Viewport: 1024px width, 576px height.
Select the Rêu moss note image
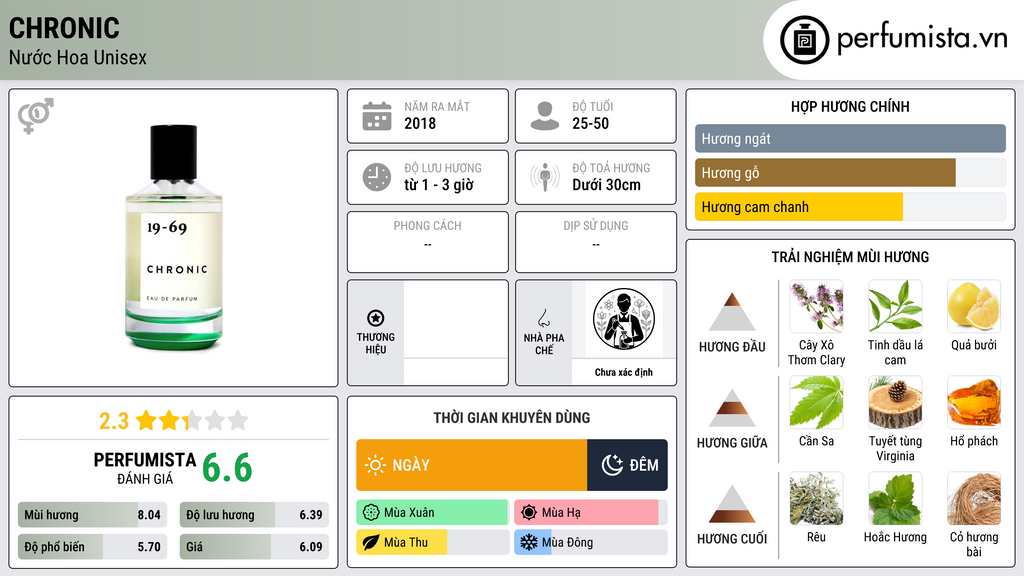[816, 498]
